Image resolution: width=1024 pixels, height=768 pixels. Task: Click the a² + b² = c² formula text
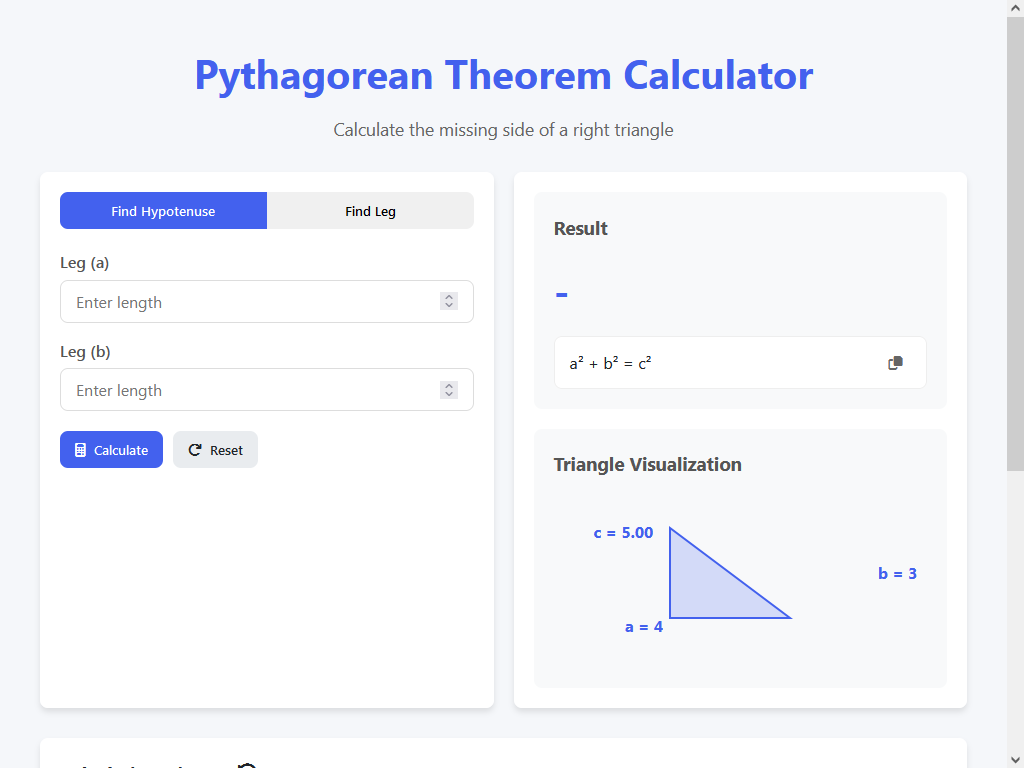click(611, 363)
